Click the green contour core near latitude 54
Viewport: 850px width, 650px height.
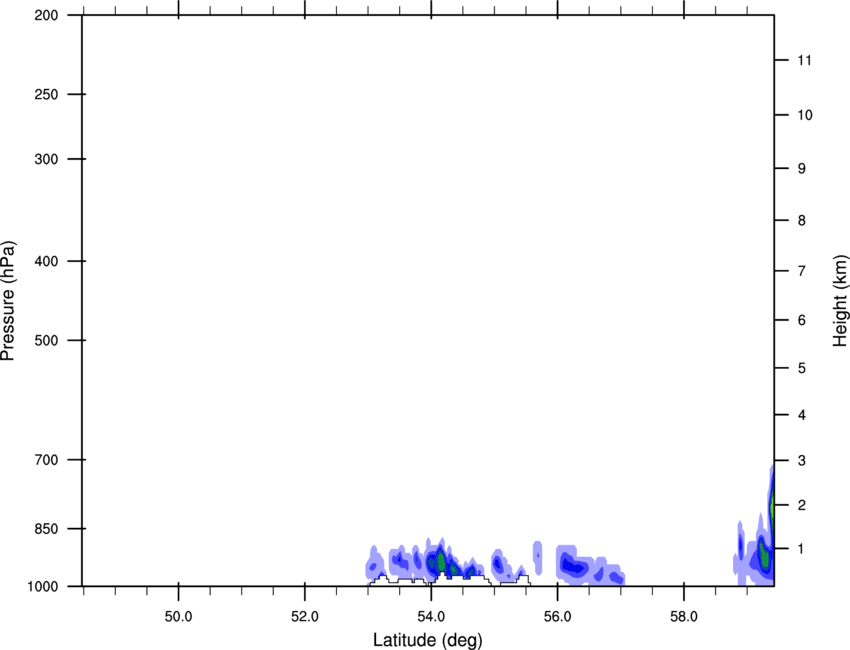pyautogui.click(x=440, y=561)
